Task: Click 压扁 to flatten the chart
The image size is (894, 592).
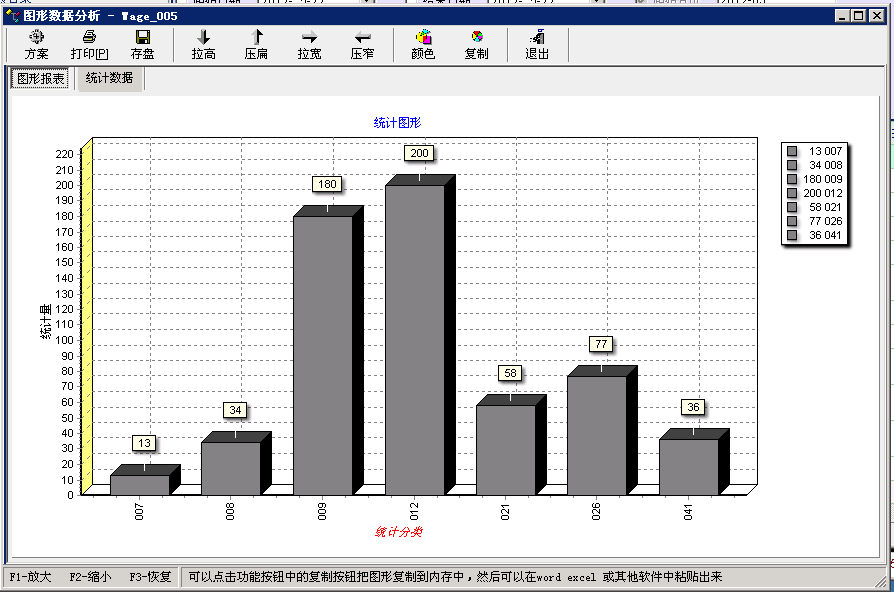Action: coord(256,44)
